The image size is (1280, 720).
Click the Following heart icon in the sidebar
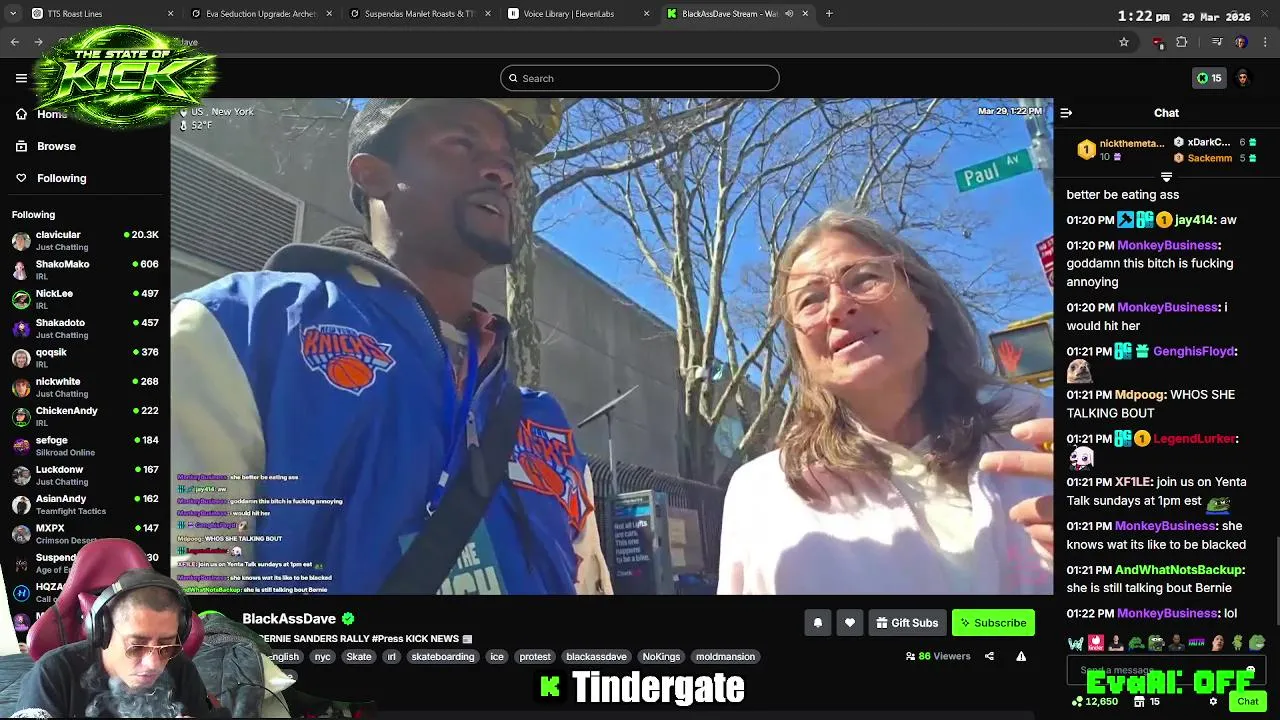pos(21,178)
